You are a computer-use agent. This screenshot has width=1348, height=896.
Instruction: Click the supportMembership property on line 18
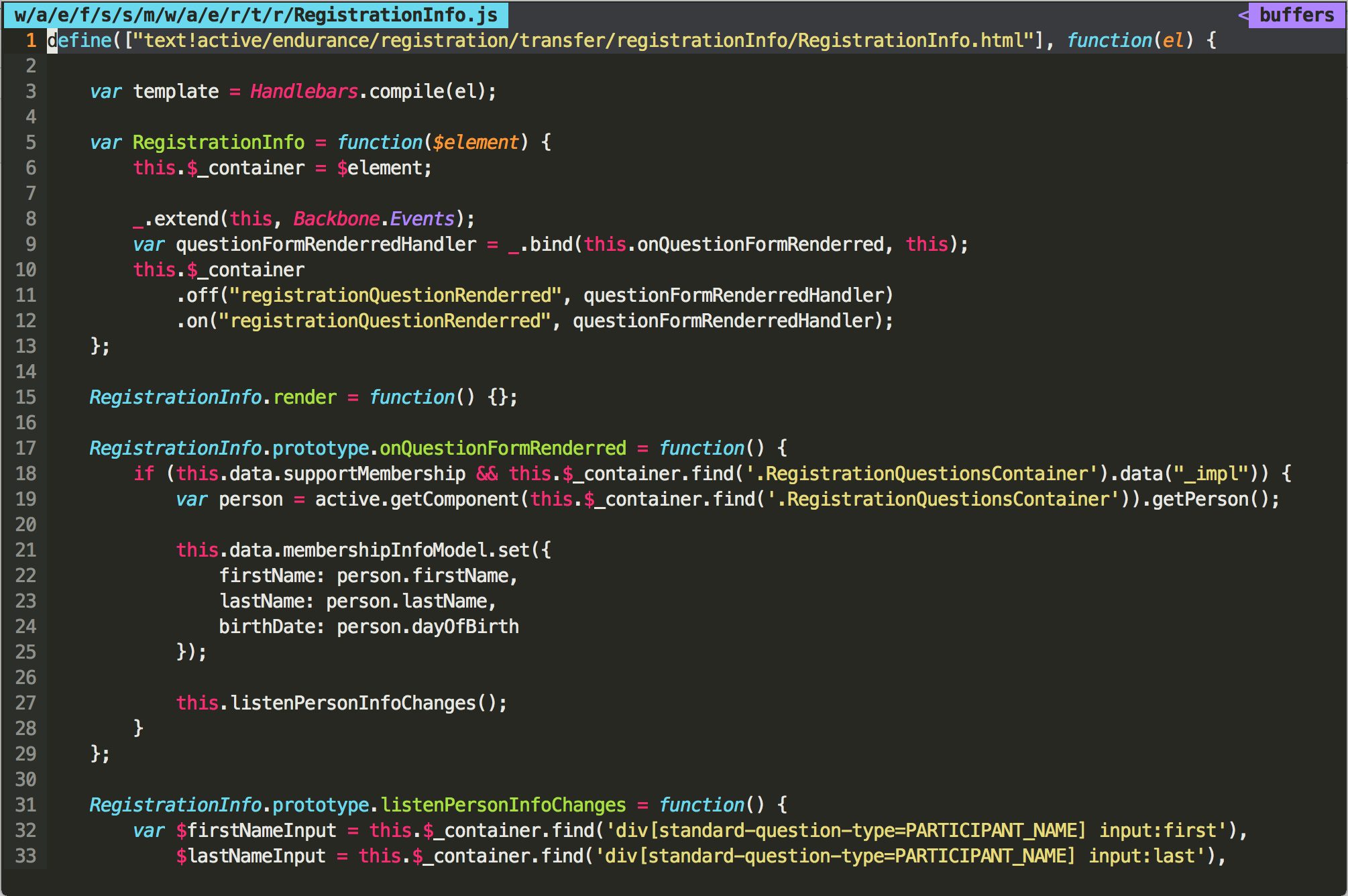(374, 473)
